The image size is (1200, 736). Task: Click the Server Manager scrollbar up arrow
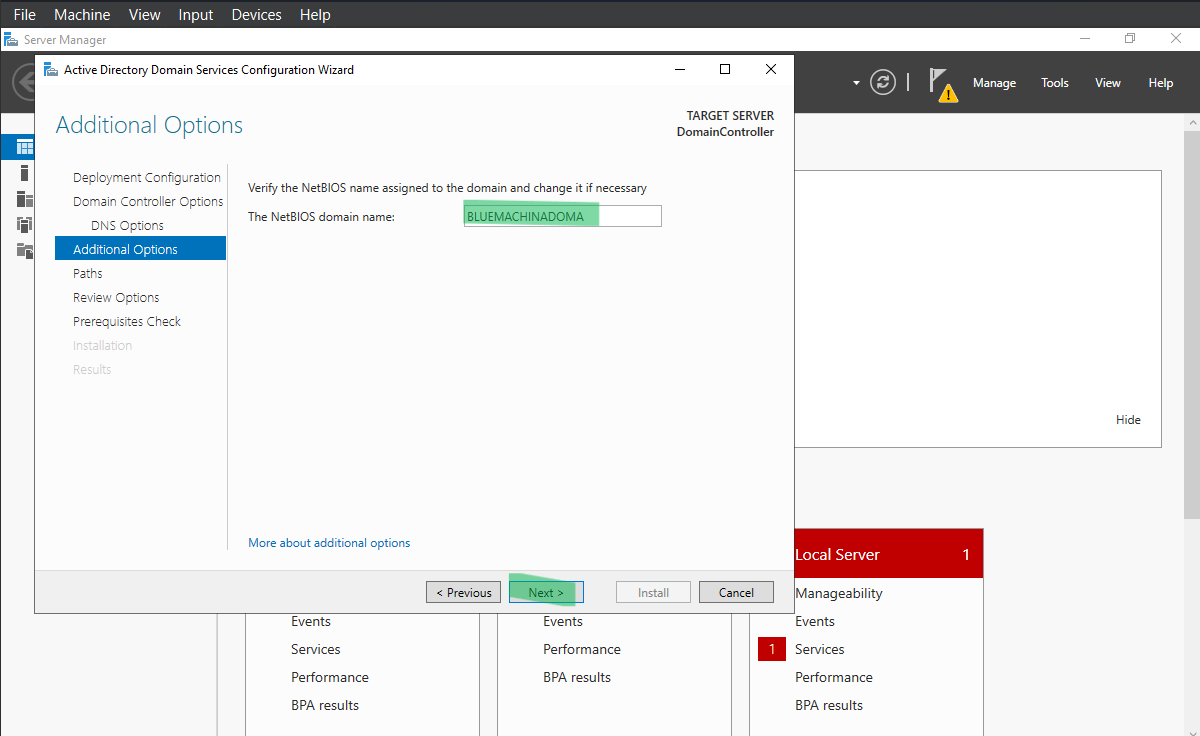(x=1192, y=123)
